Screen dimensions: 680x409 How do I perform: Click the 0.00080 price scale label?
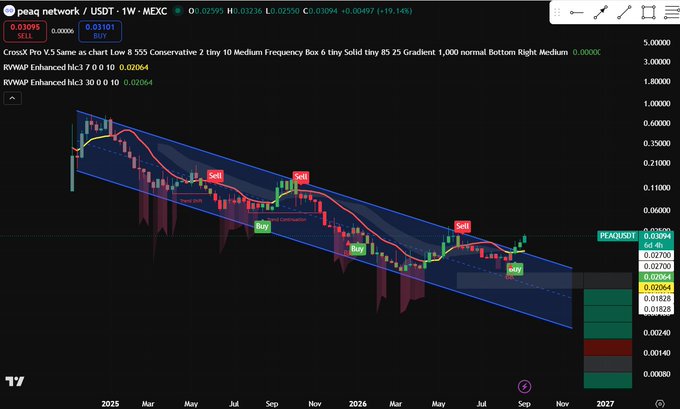(x=657, y=374)
